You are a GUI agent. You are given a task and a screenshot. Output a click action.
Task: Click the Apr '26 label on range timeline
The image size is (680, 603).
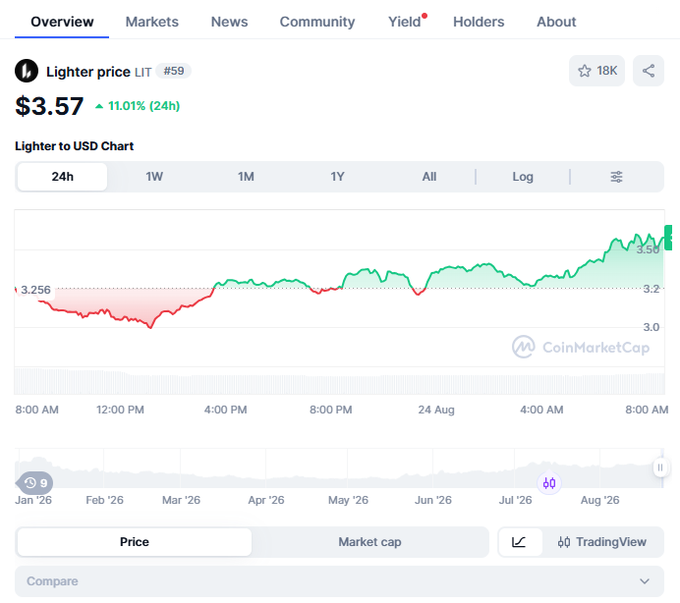click(266, 500)
